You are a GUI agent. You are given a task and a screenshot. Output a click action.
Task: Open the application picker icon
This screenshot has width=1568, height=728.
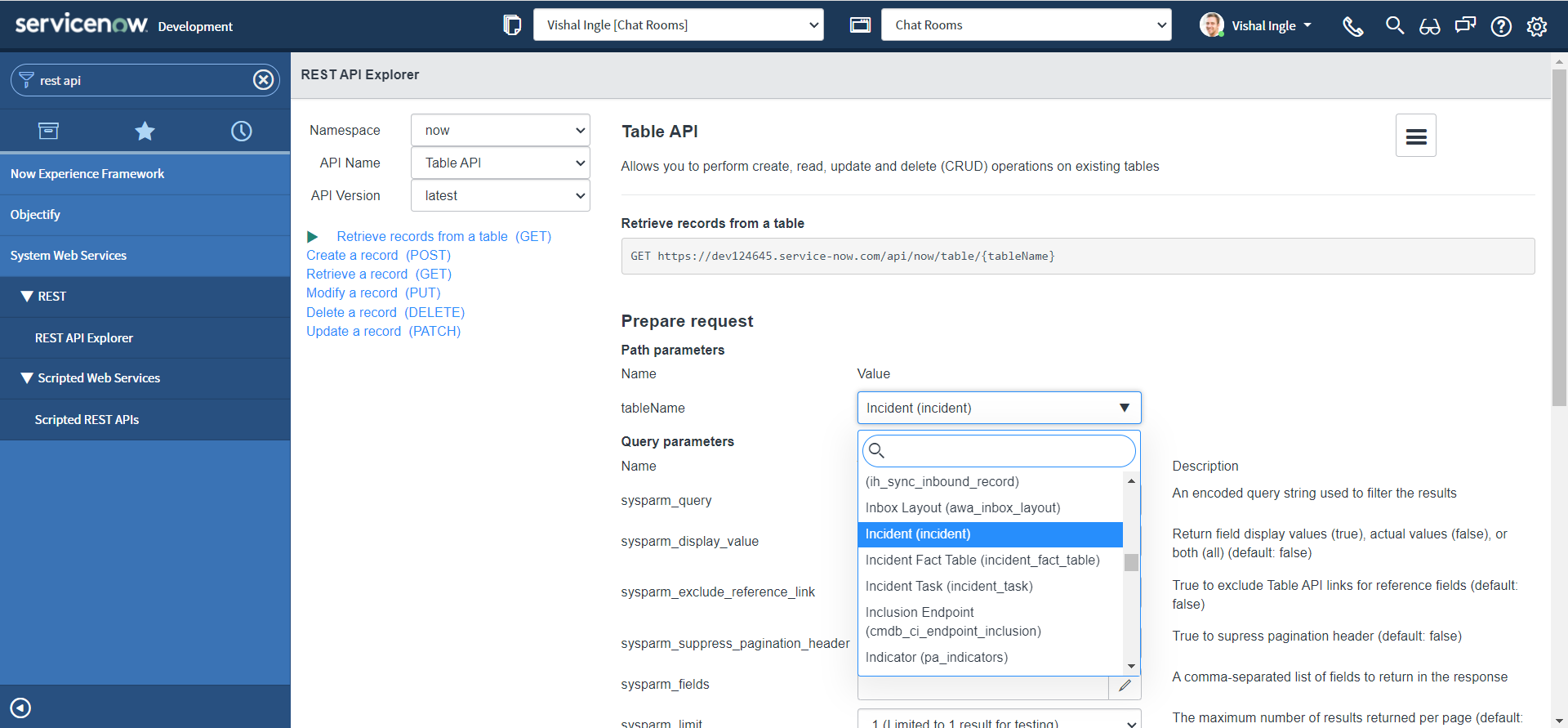click(860, 25)
